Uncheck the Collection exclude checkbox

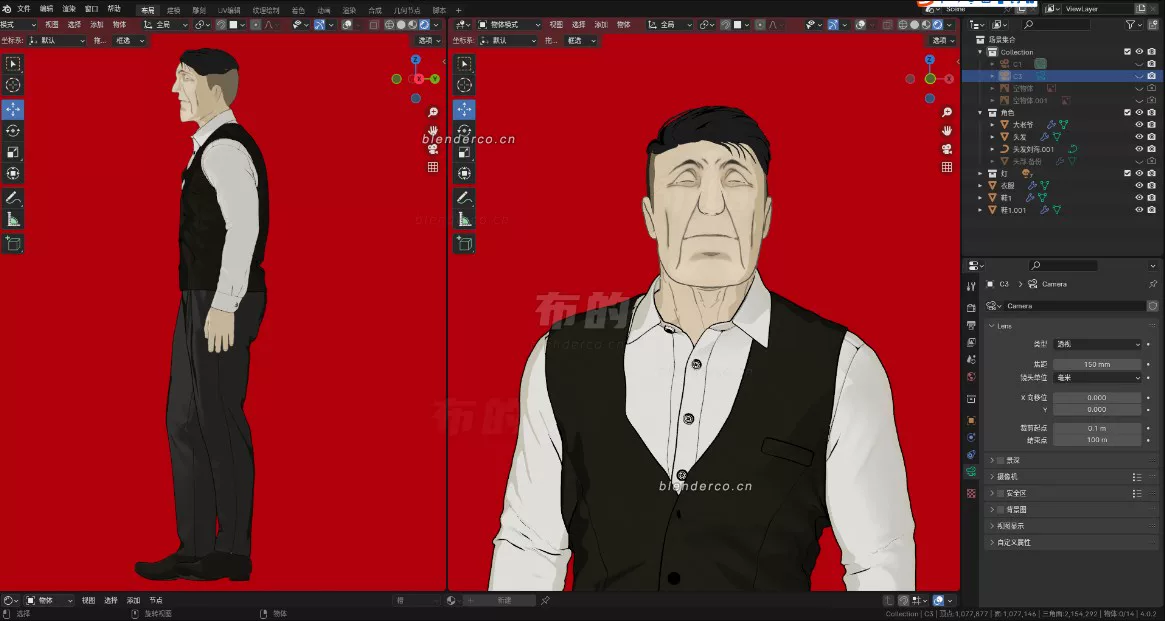1127,52
